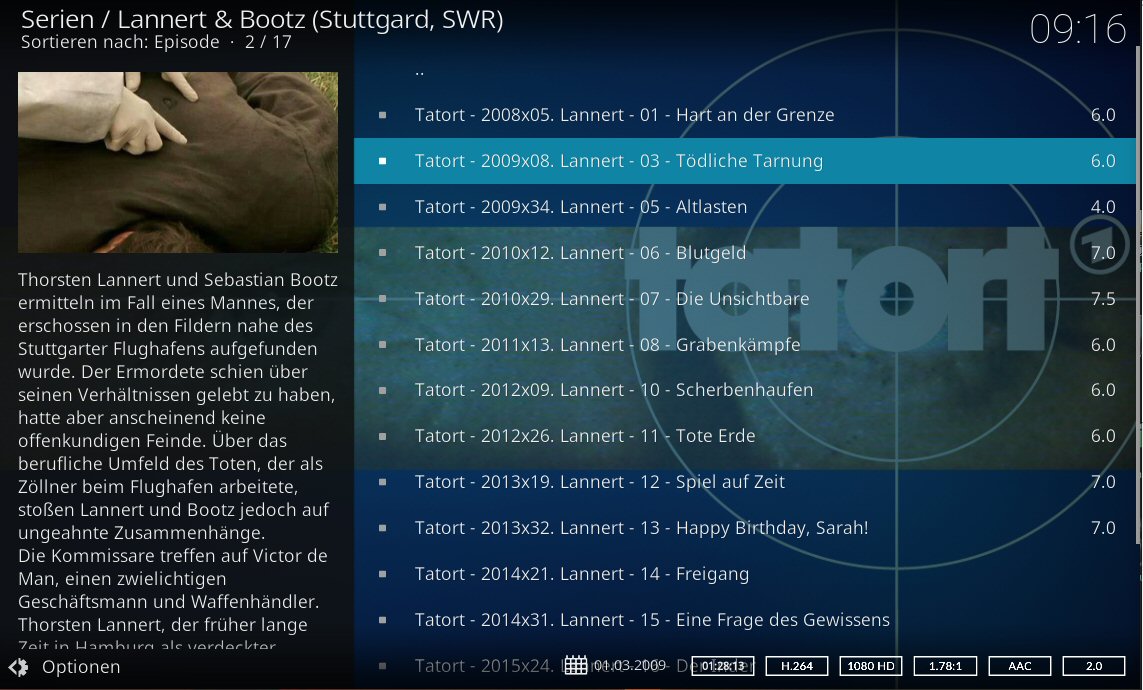Open episode 'Tödliche Tarnung'
Viewport: 1143px width, 690px height.
(745, 161)
